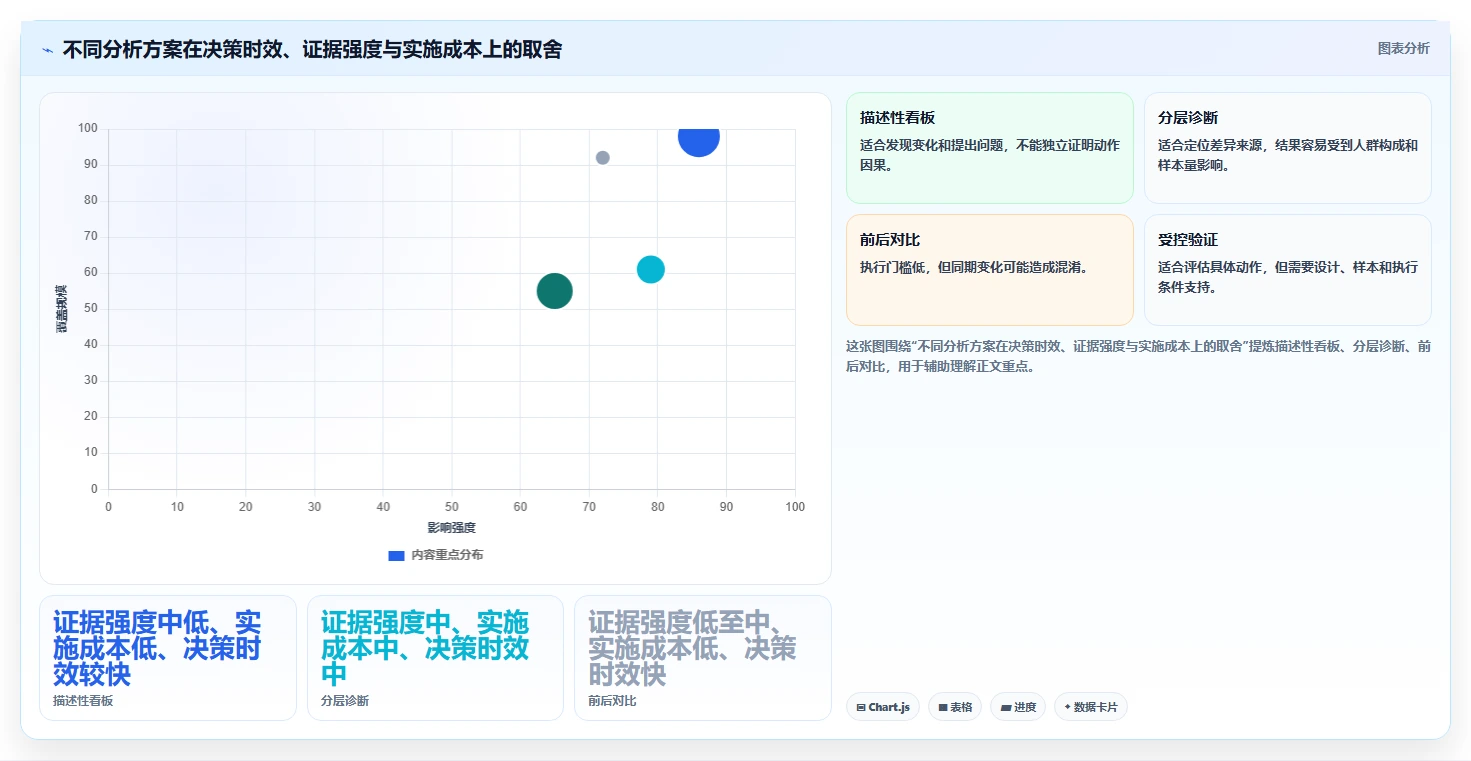
Task: Click the gray stat card labeled 前后对比
Action: click(x=703, y=658)
